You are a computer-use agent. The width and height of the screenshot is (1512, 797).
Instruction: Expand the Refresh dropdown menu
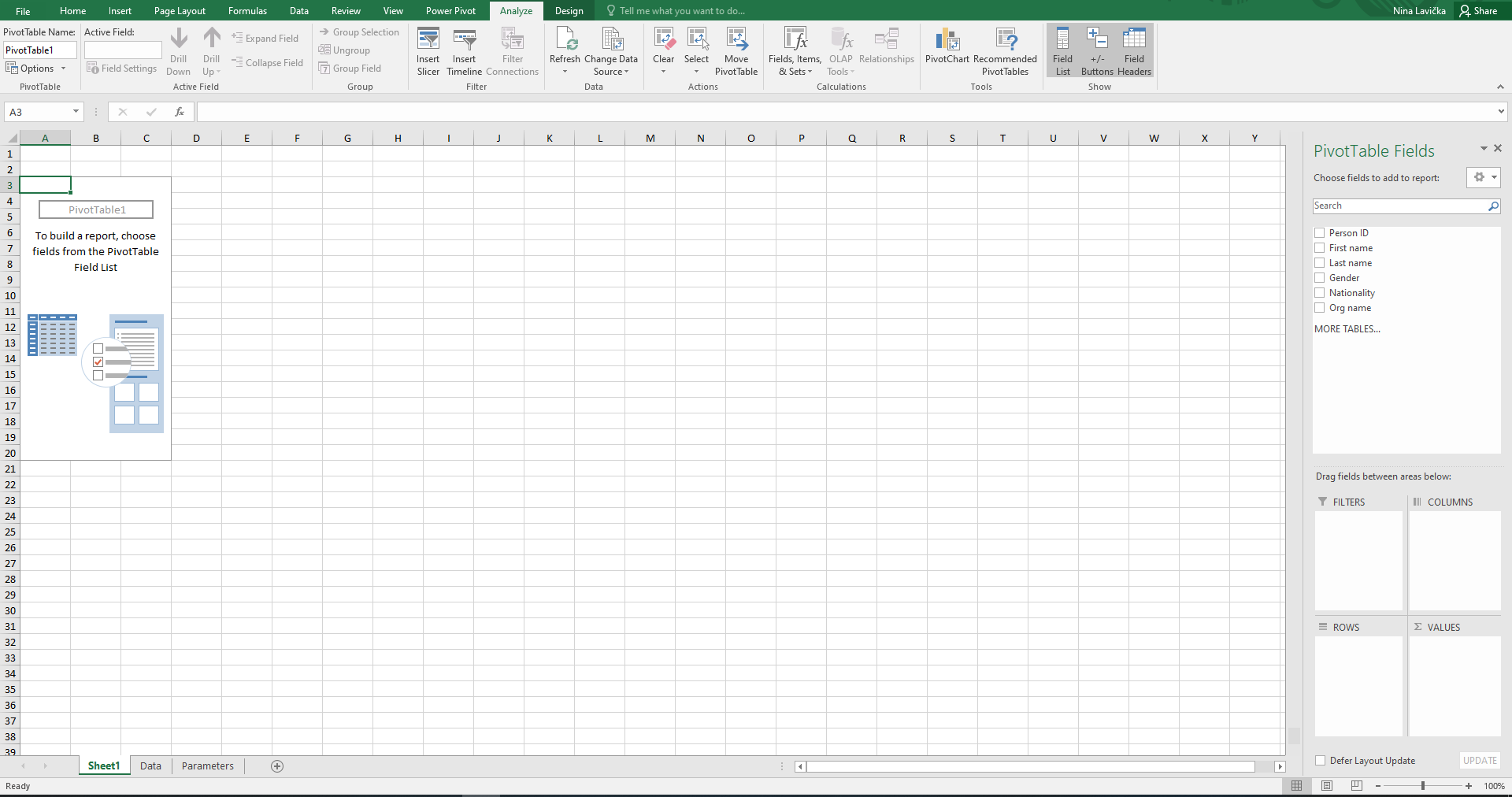point(565,72)
